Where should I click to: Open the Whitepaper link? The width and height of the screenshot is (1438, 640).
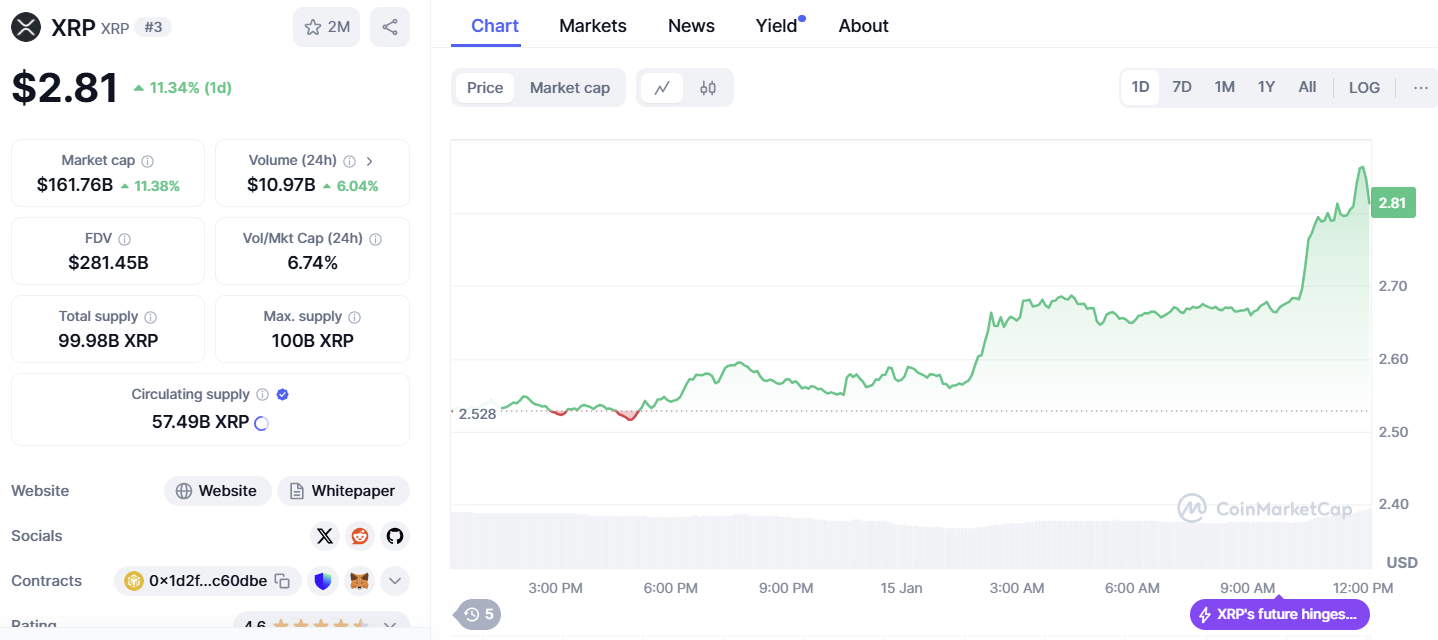coord(343,491)
